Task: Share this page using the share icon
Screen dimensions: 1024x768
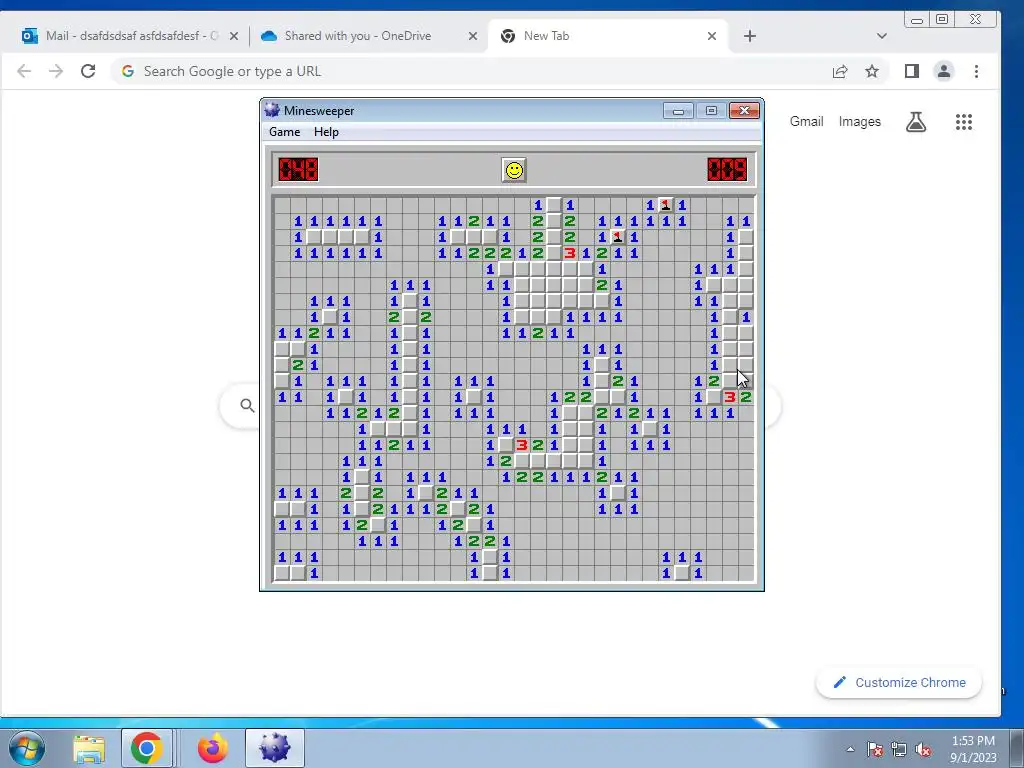Action: (840, 71)
